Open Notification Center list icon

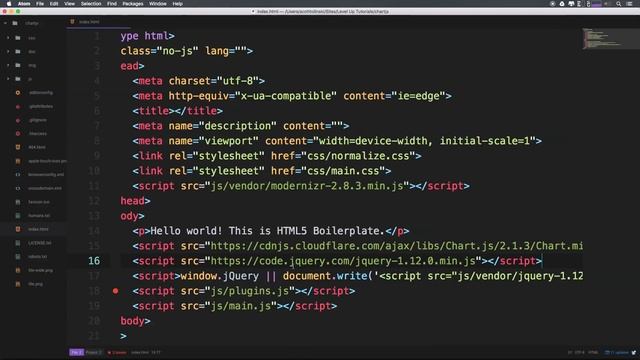click(630, 4)
